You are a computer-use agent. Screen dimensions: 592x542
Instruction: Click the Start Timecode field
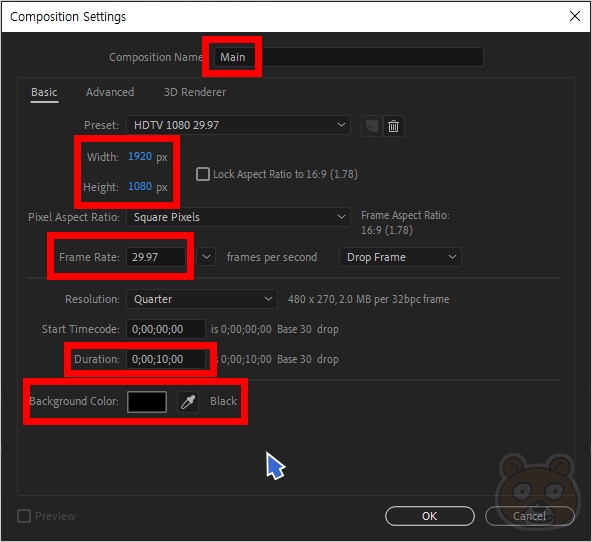coord(166,329)
